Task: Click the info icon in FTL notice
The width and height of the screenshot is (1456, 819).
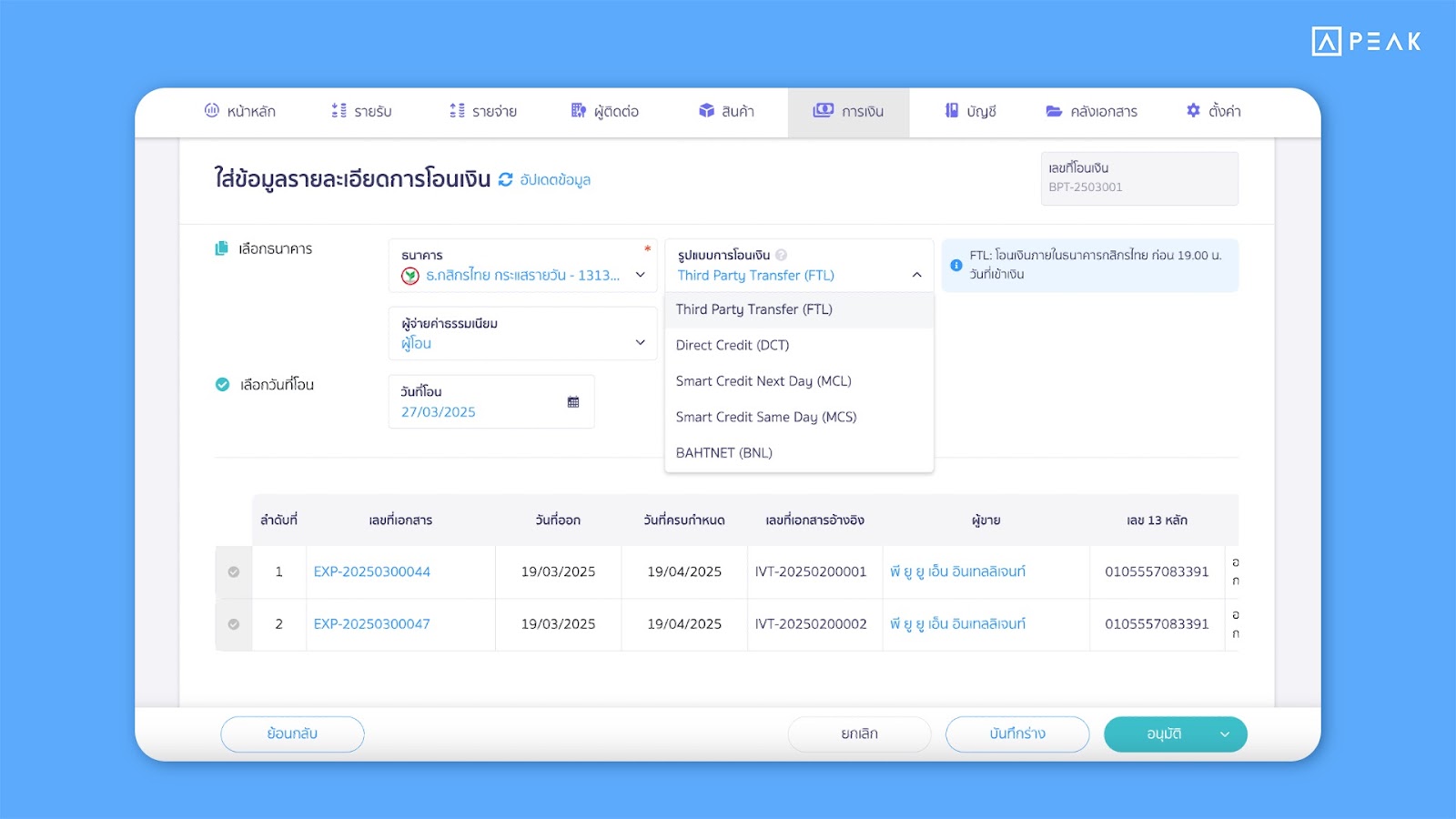Action: coord(956,265)
